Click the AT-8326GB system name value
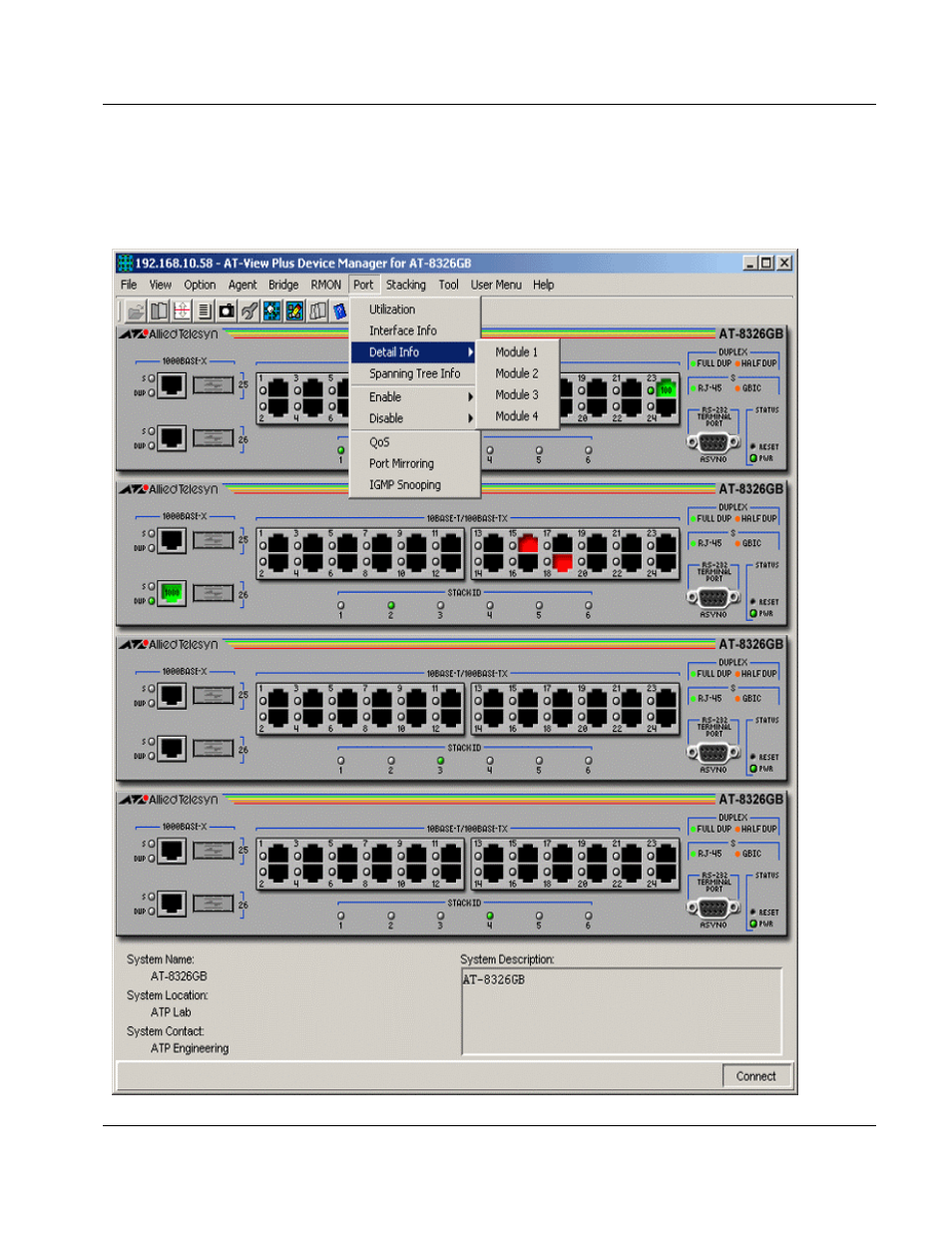 [x=179, y=976]
